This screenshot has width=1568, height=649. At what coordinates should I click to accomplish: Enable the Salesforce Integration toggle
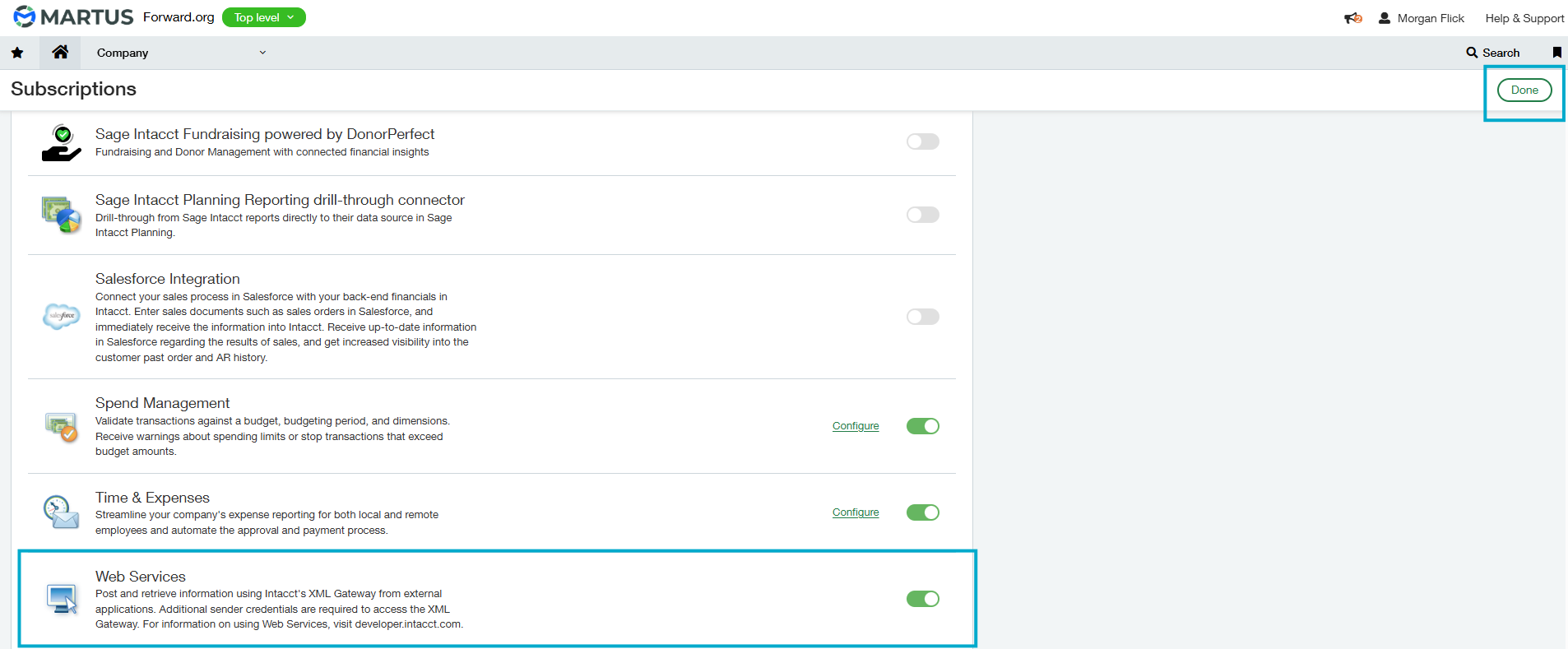pos(922,317)
